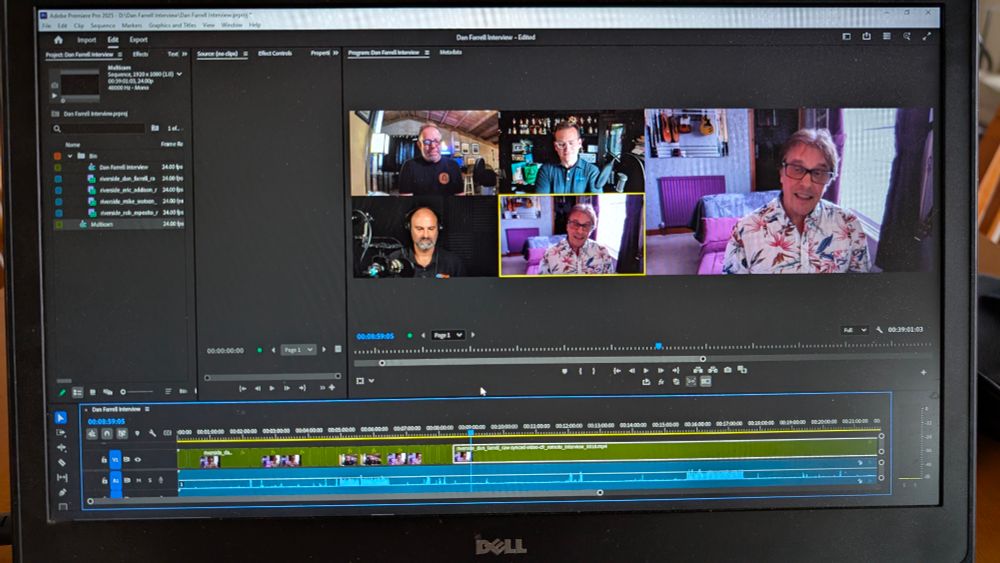Open the Dan Farrell Interview timeline panel menu

(147, 409)
